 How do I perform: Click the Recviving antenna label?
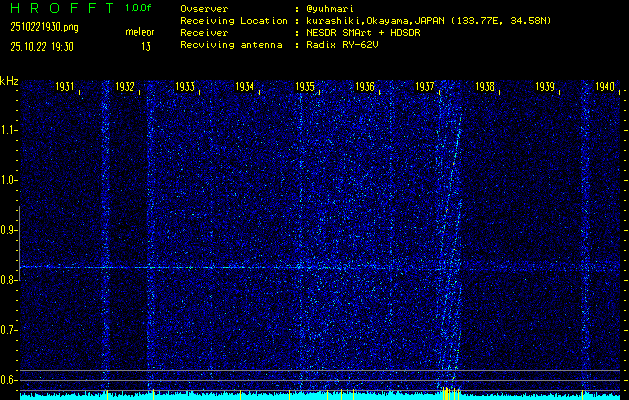tap(231, 45)
